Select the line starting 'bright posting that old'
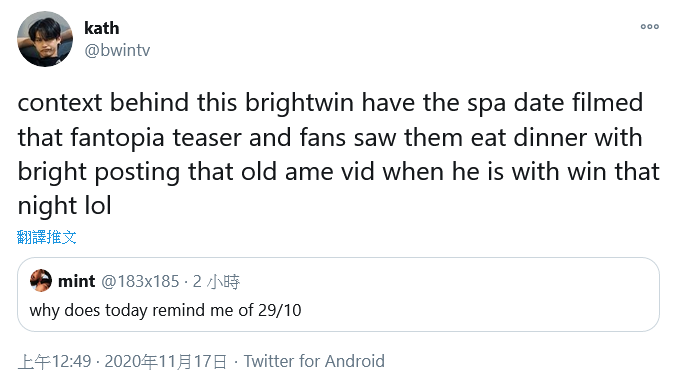 tap(338, 172)
